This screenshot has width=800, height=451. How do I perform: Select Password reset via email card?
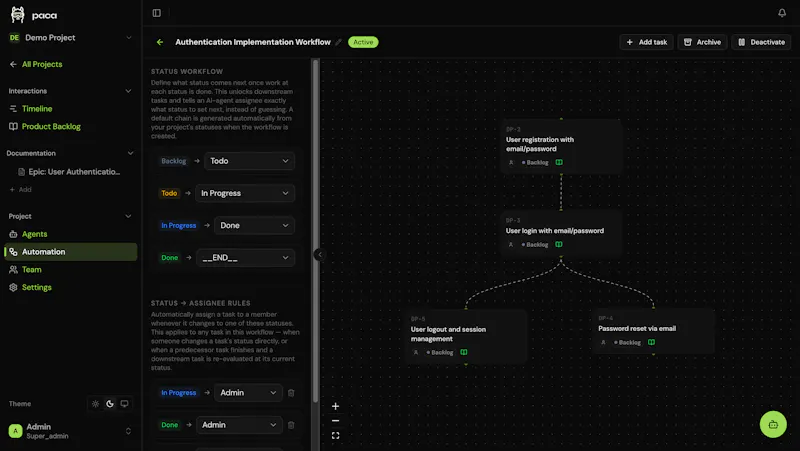click(654, 331)
